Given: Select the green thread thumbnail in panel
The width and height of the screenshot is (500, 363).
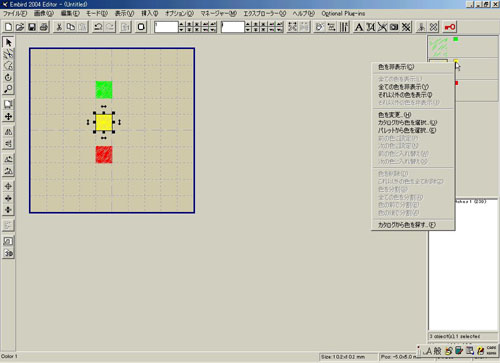Looking at the screenshot, I should (x=439, y=47).
